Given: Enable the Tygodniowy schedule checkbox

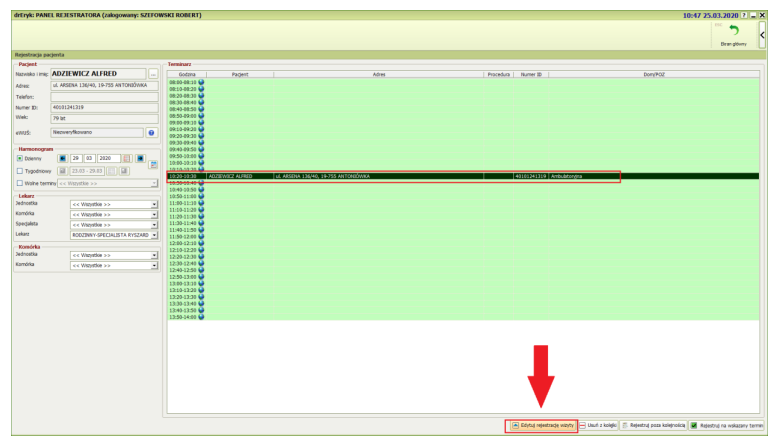Looking at the screenshot, I should (x=20, y=171).
